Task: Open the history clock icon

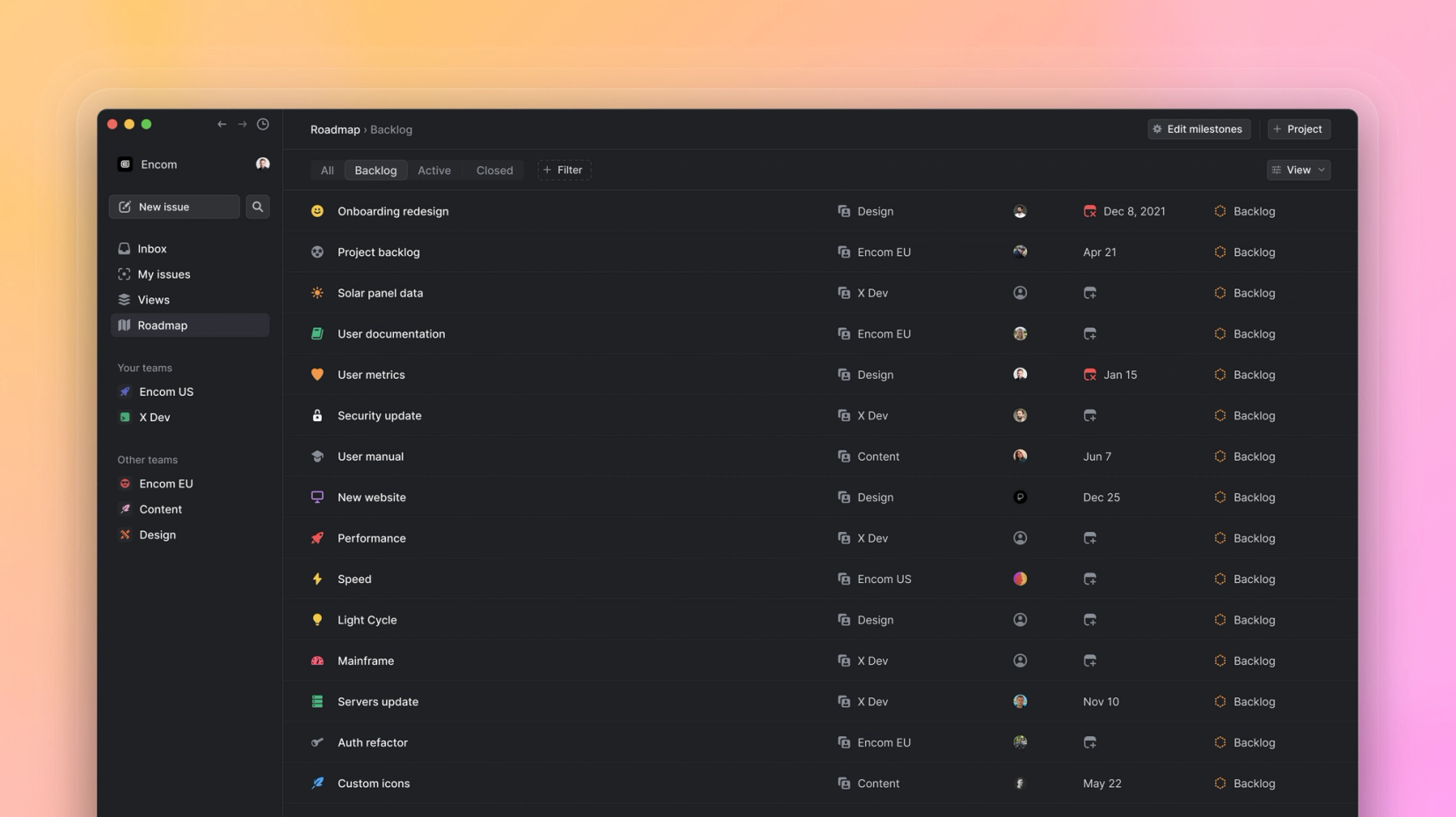Action: click(x=263, y=124)
